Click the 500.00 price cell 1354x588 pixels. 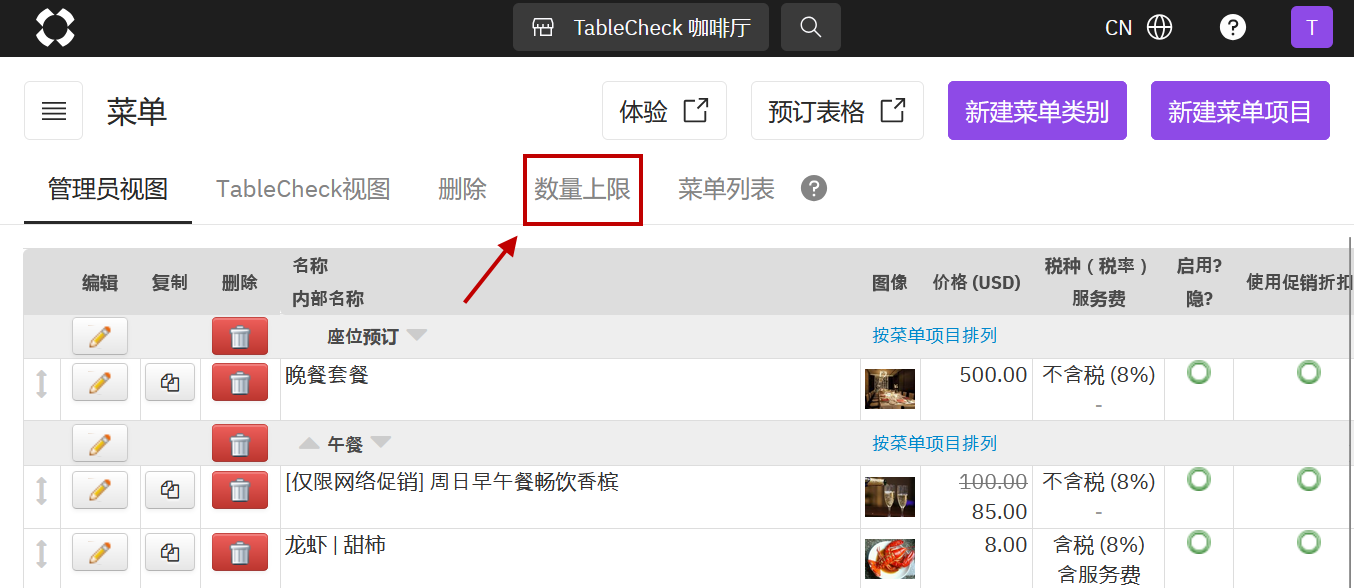point(993,375)
